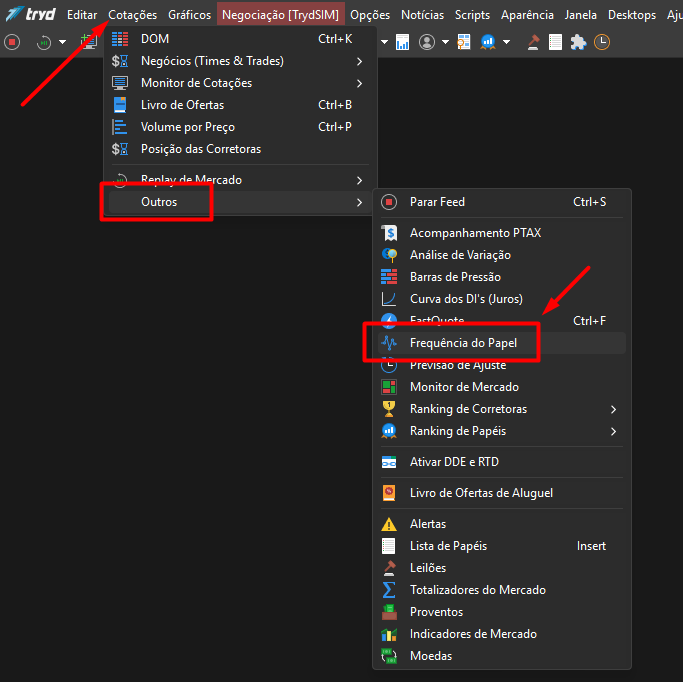
Task: Open the Opções menu
Action: point(370,15)
